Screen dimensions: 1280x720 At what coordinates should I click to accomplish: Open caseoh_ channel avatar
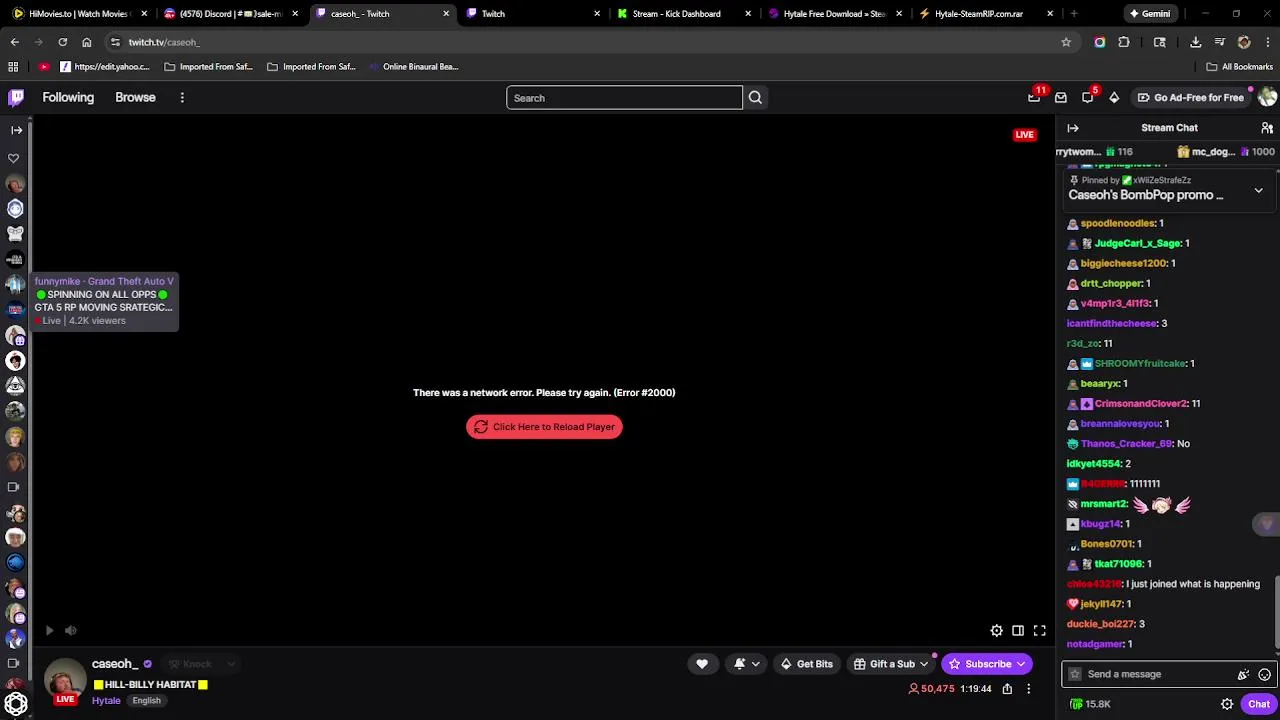point(65,681)
